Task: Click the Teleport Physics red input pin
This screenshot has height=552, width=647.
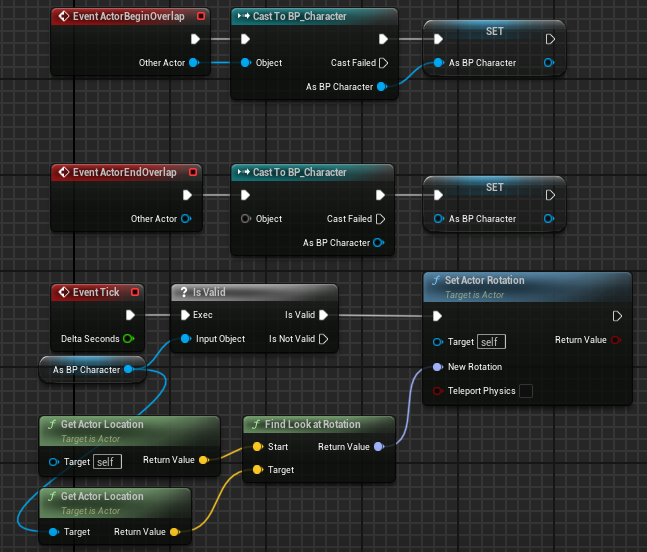Action: [437, 391]
